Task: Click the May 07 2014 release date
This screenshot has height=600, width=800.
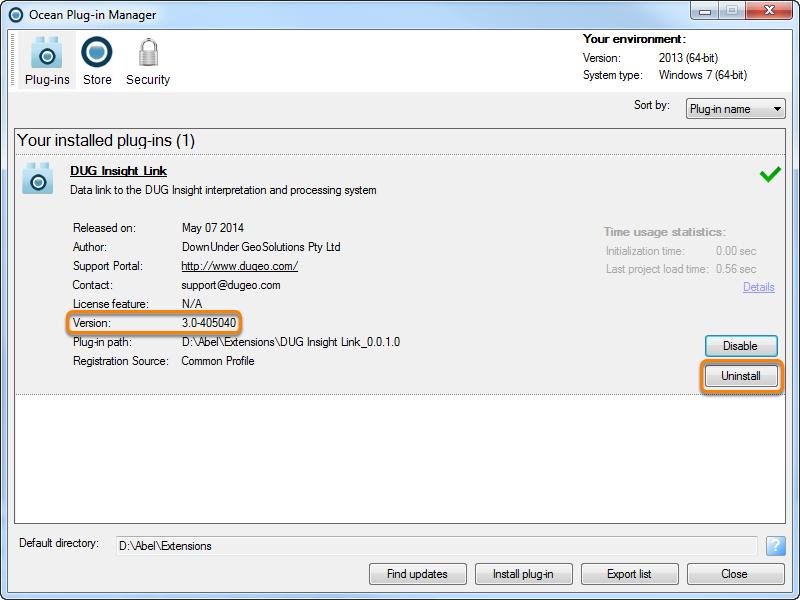Action: point(213,228)
